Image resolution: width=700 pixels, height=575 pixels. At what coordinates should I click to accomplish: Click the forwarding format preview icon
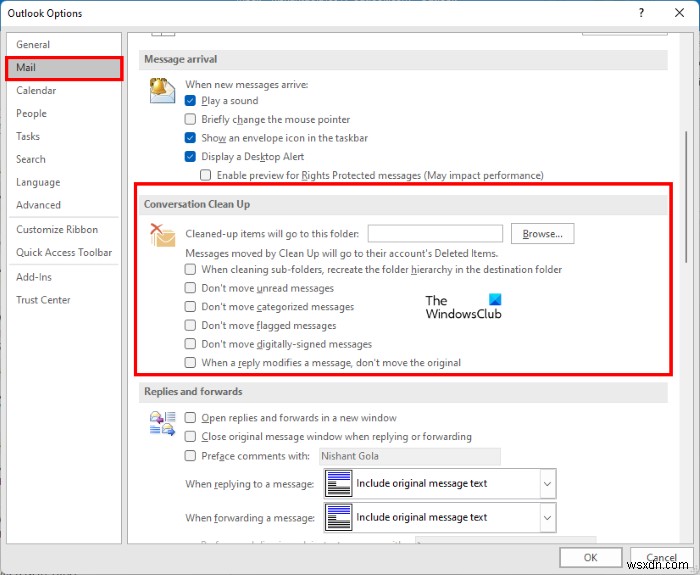tap(338, 517)
